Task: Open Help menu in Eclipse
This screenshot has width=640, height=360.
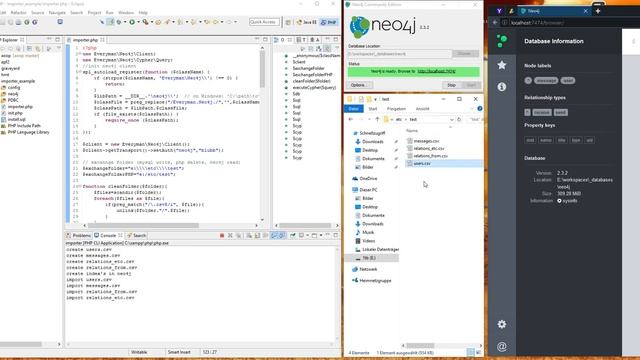Action: click(x=143, y=13)
